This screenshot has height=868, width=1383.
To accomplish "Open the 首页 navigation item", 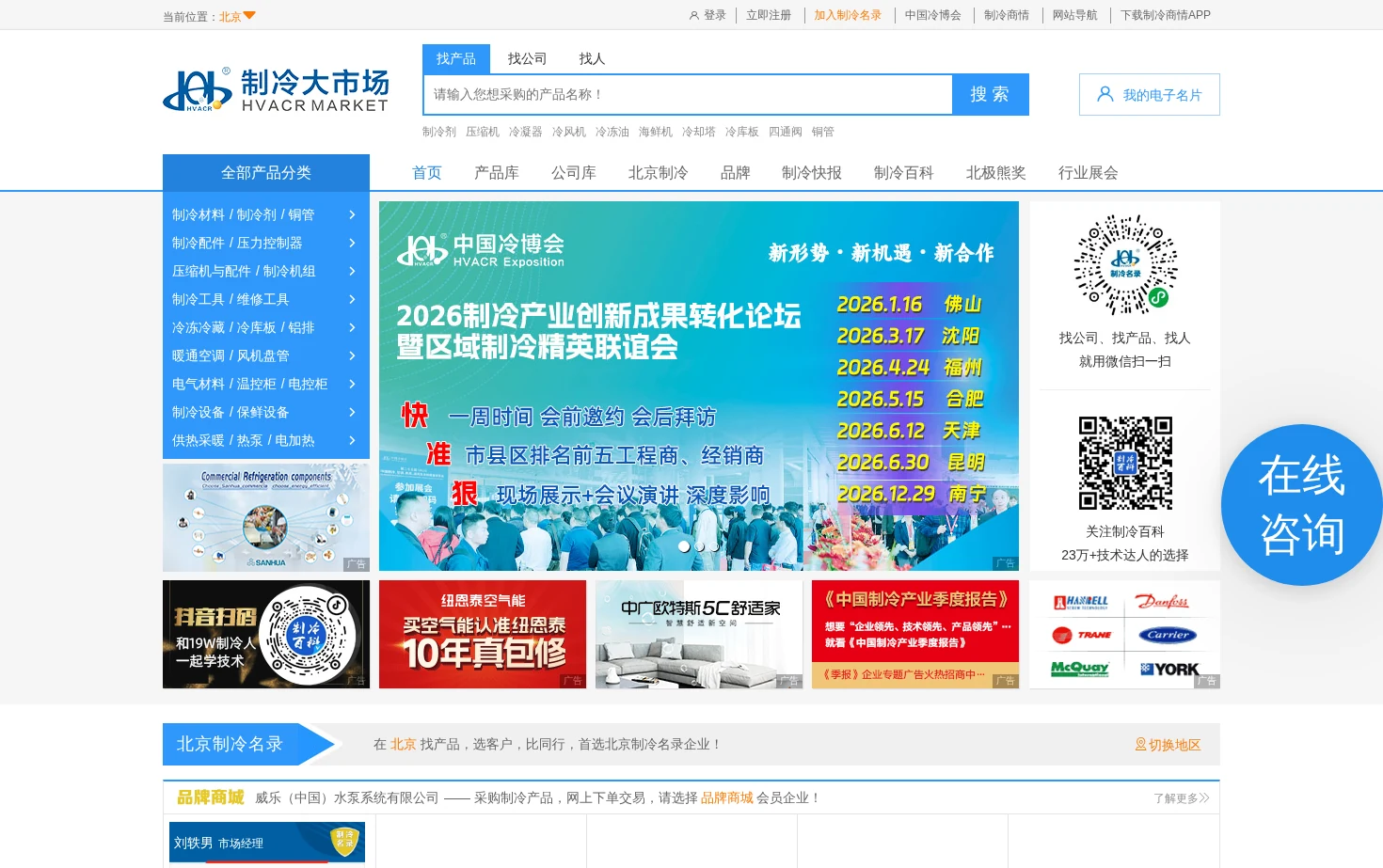I will (x=427, y=173).
